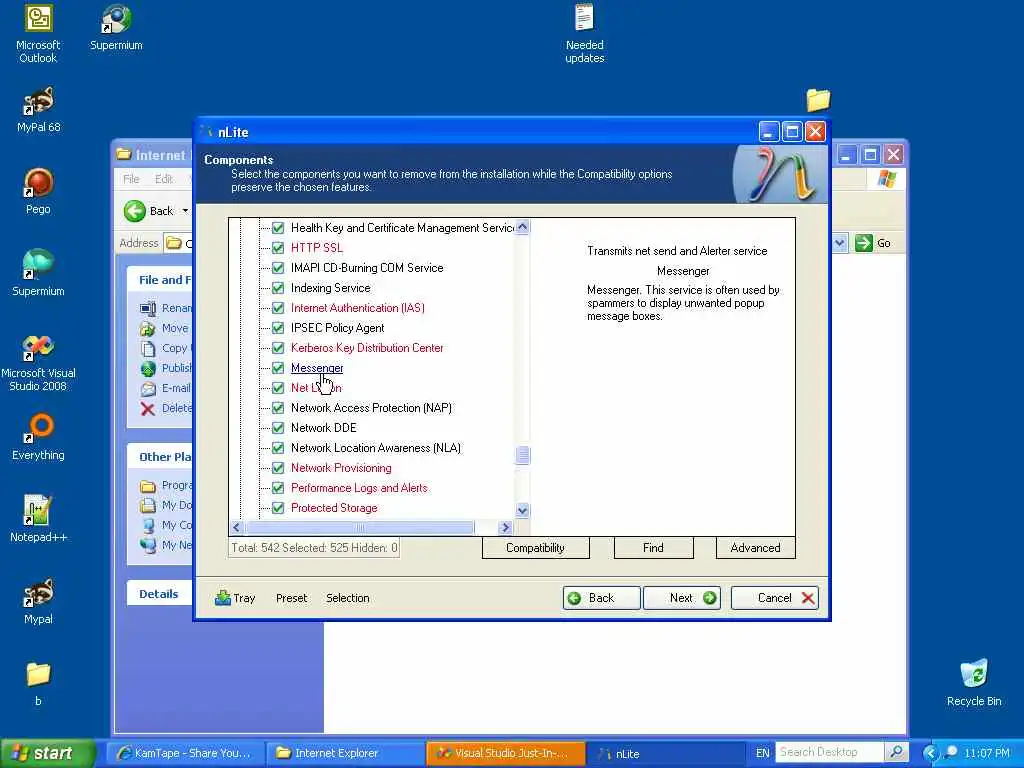Click the Tray icon in nLite
Viewport: 1024px width, 768px height.
click(223, 598)
